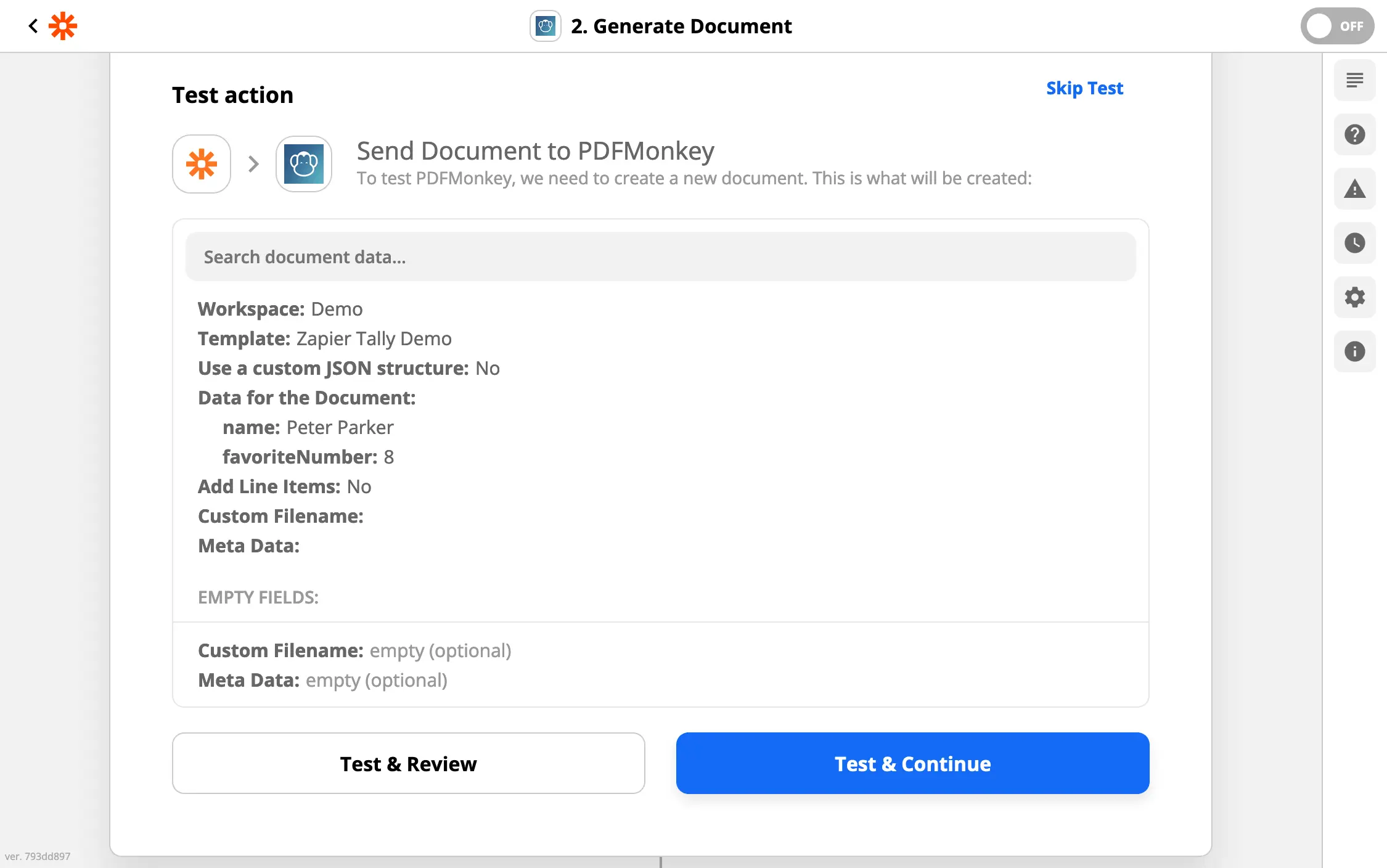Open Zap history with the clock icon
The height and width of the screenshot is (868, 1387).
pyautogui.click(x=1354, y=244)
